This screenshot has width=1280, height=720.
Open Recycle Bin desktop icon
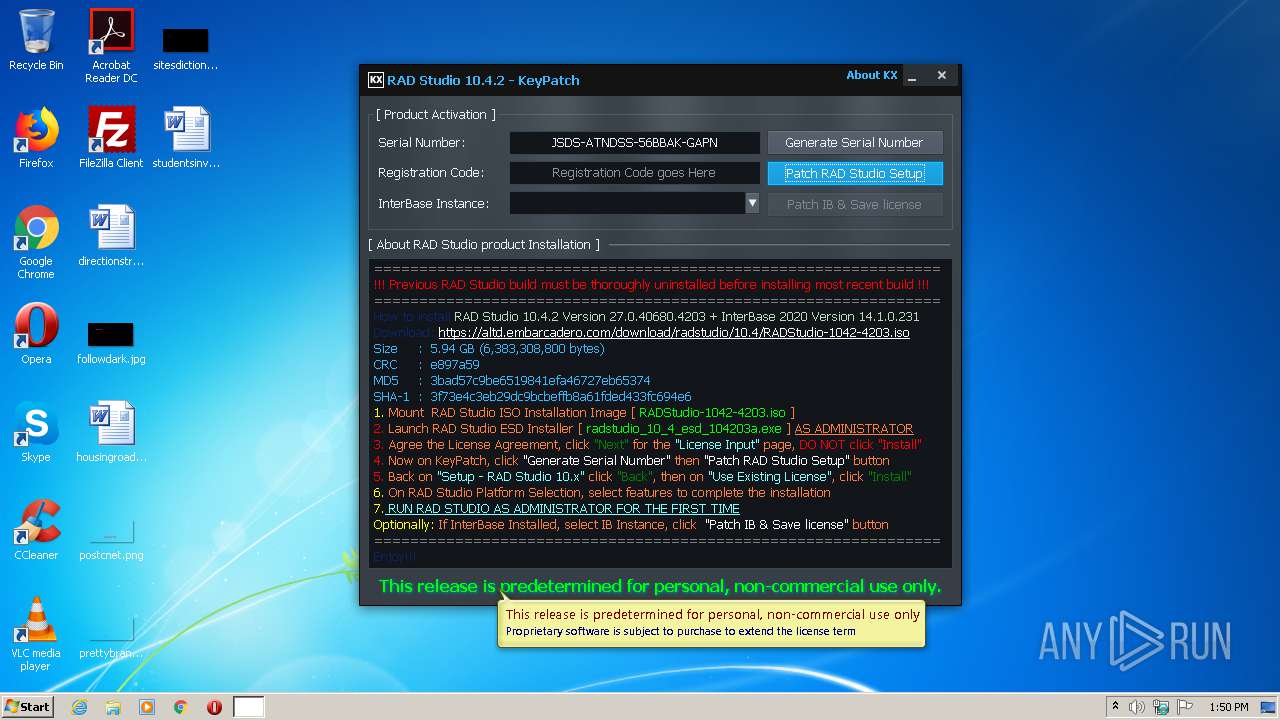[36, 40]
